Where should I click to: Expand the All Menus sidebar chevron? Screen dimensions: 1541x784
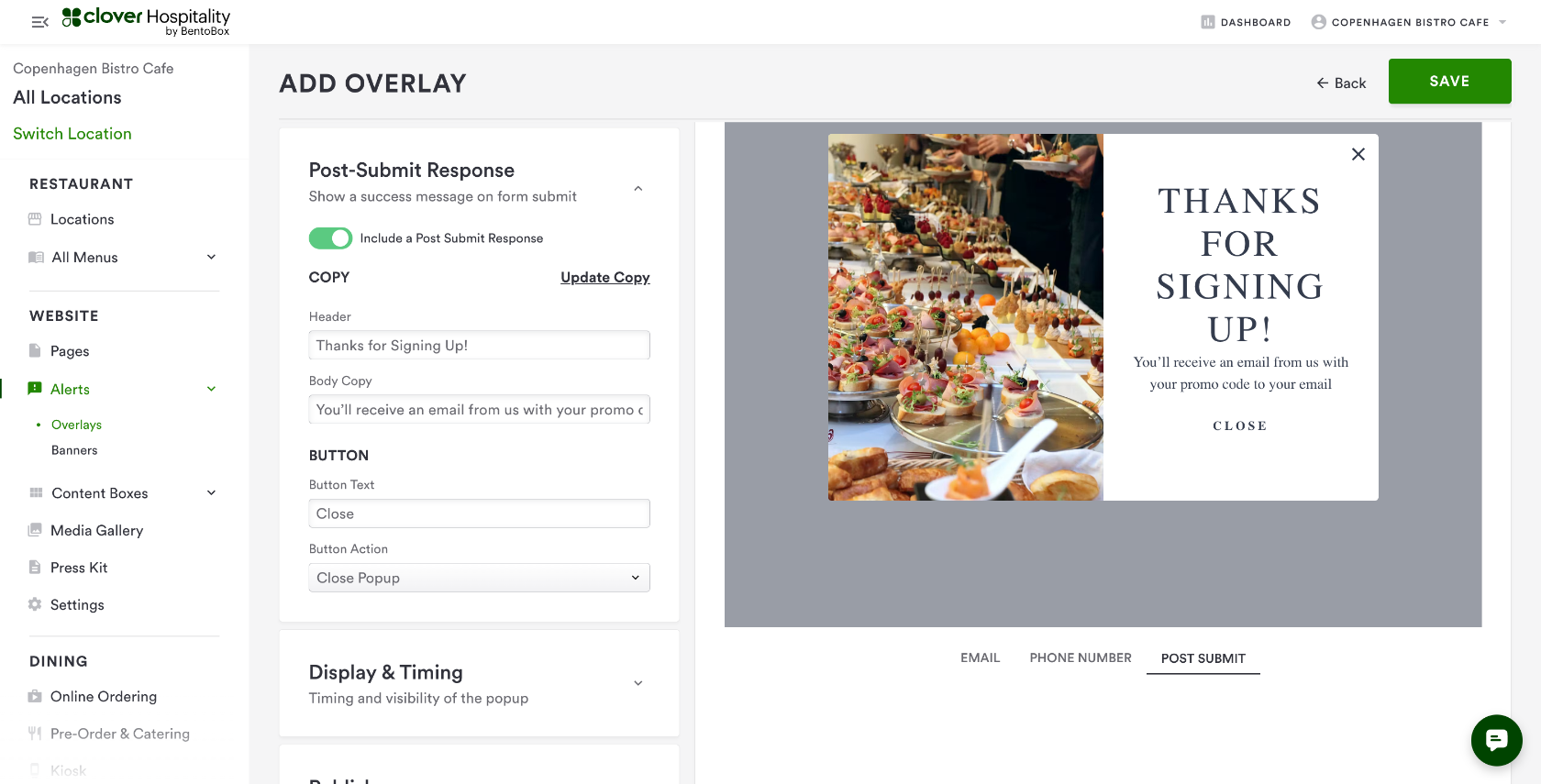(212, 257)
